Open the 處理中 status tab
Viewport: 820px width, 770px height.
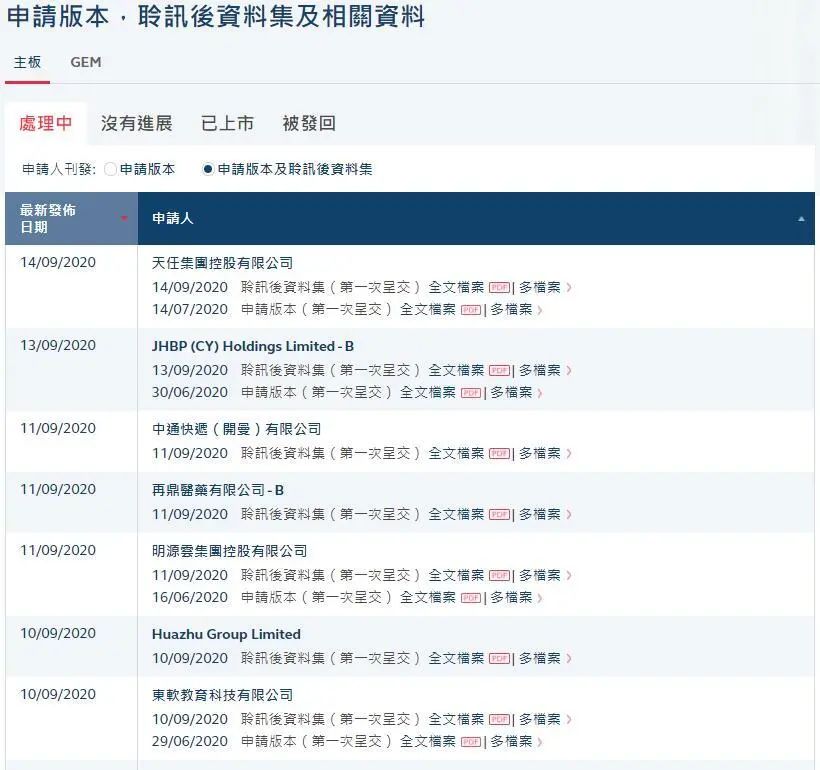click(x=45, y=123)
